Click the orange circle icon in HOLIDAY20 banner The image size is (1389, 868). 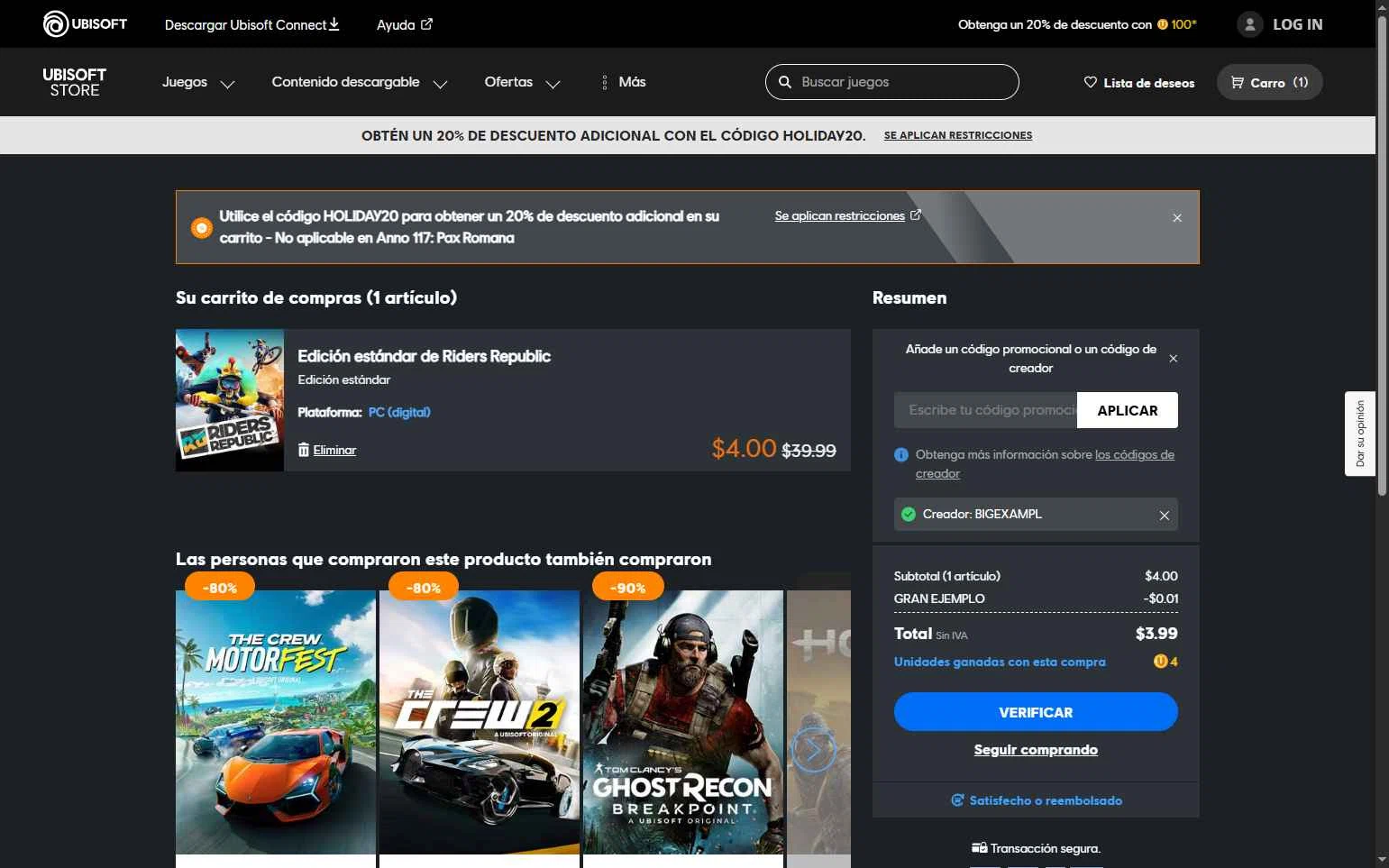[202, 228]
